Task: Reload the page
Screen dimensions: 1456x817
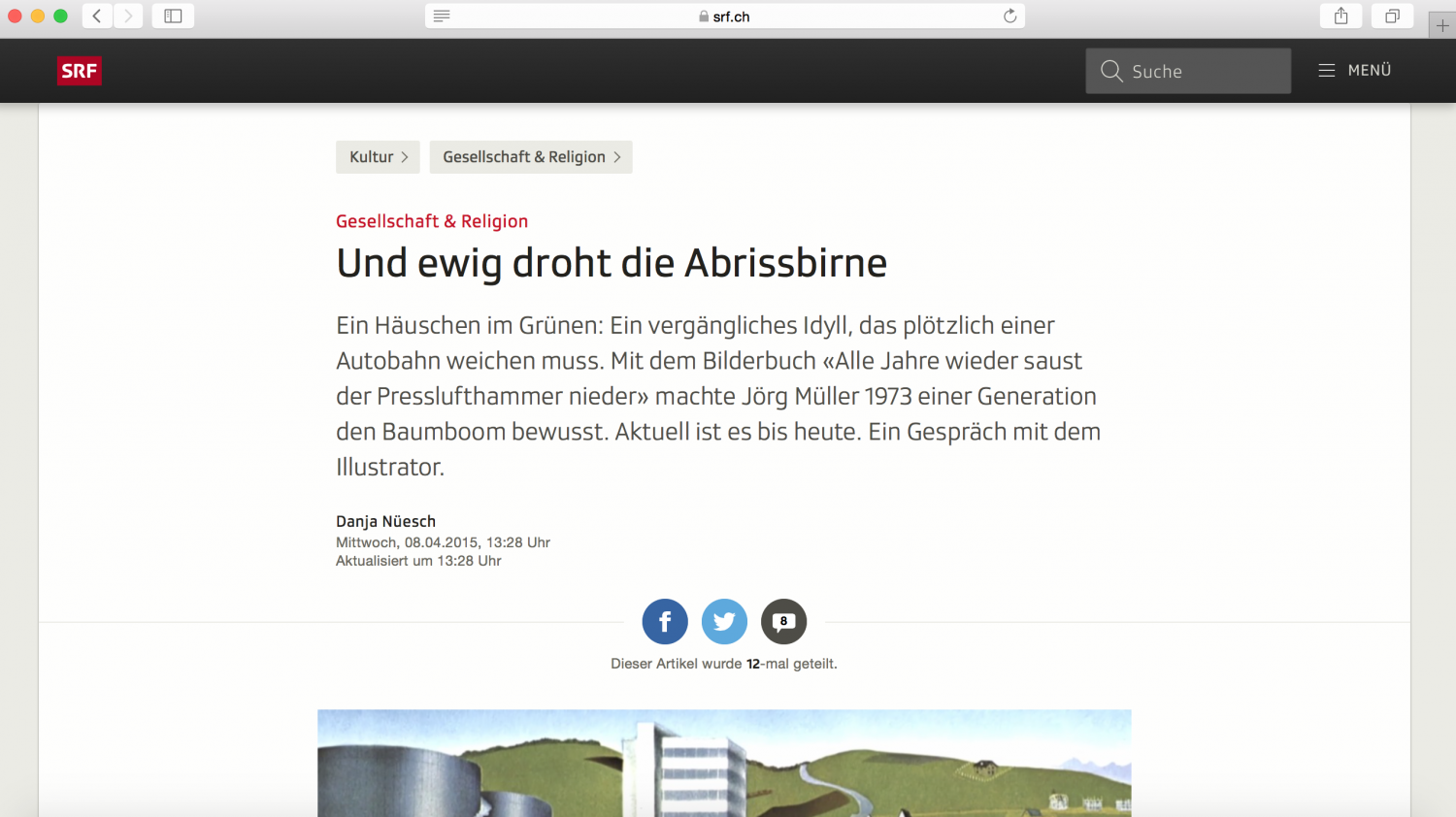Action: (1009, 16)
